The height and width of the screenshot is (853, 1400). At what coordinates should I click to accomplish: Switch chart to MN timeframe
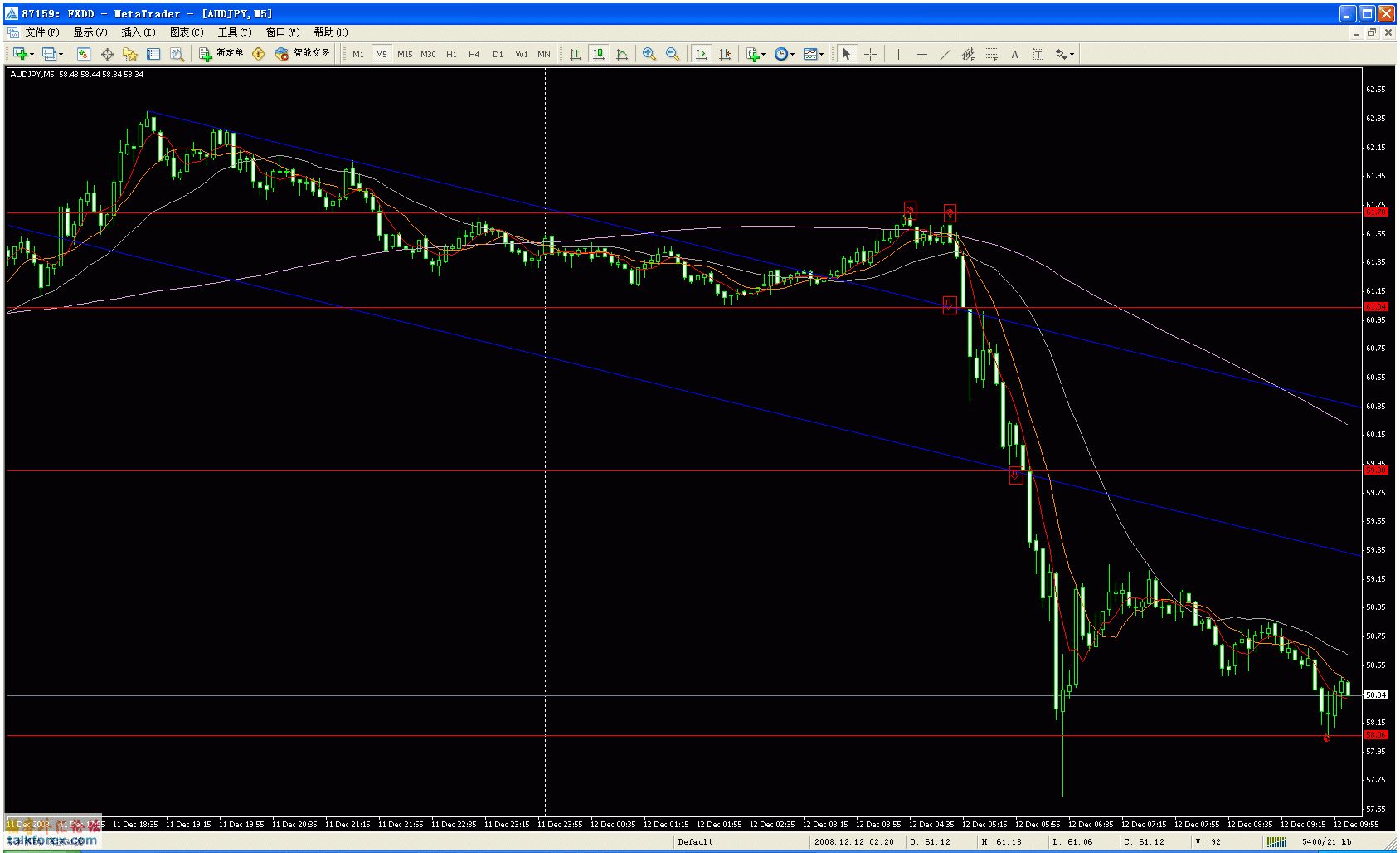tap(544, 54)
